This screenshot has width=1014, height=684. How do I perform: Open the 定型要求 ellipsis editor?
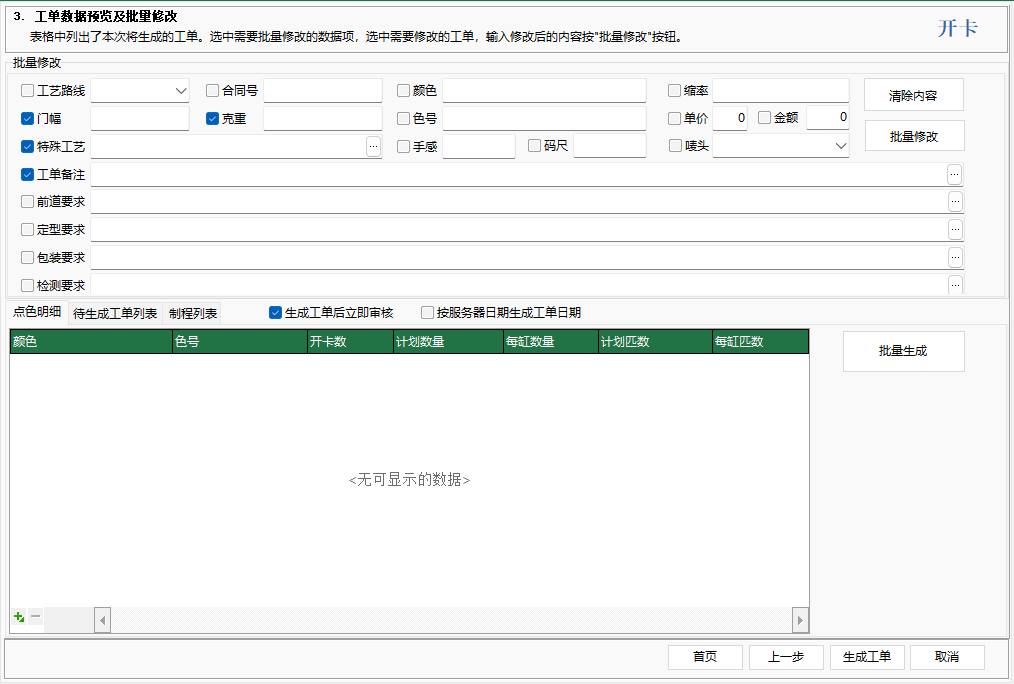pos(955,229)
